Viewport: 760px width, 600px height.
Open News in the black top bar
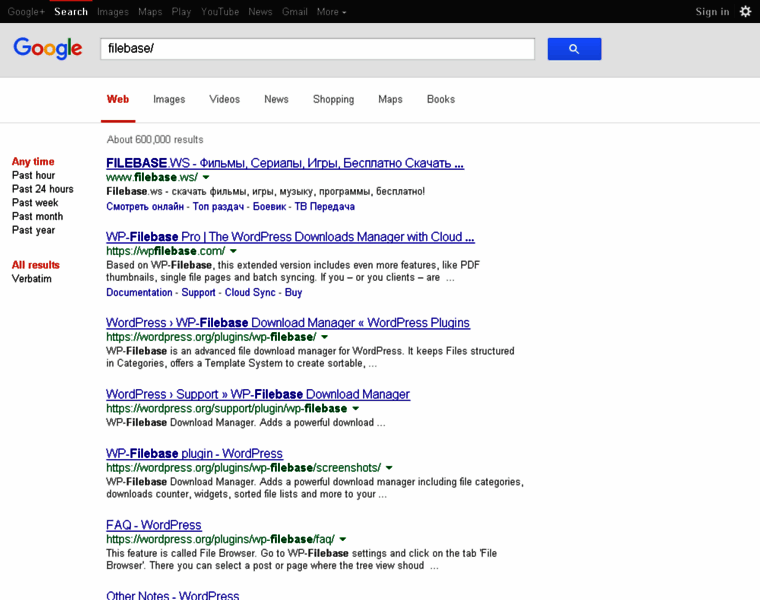click(x=260, y=12)
